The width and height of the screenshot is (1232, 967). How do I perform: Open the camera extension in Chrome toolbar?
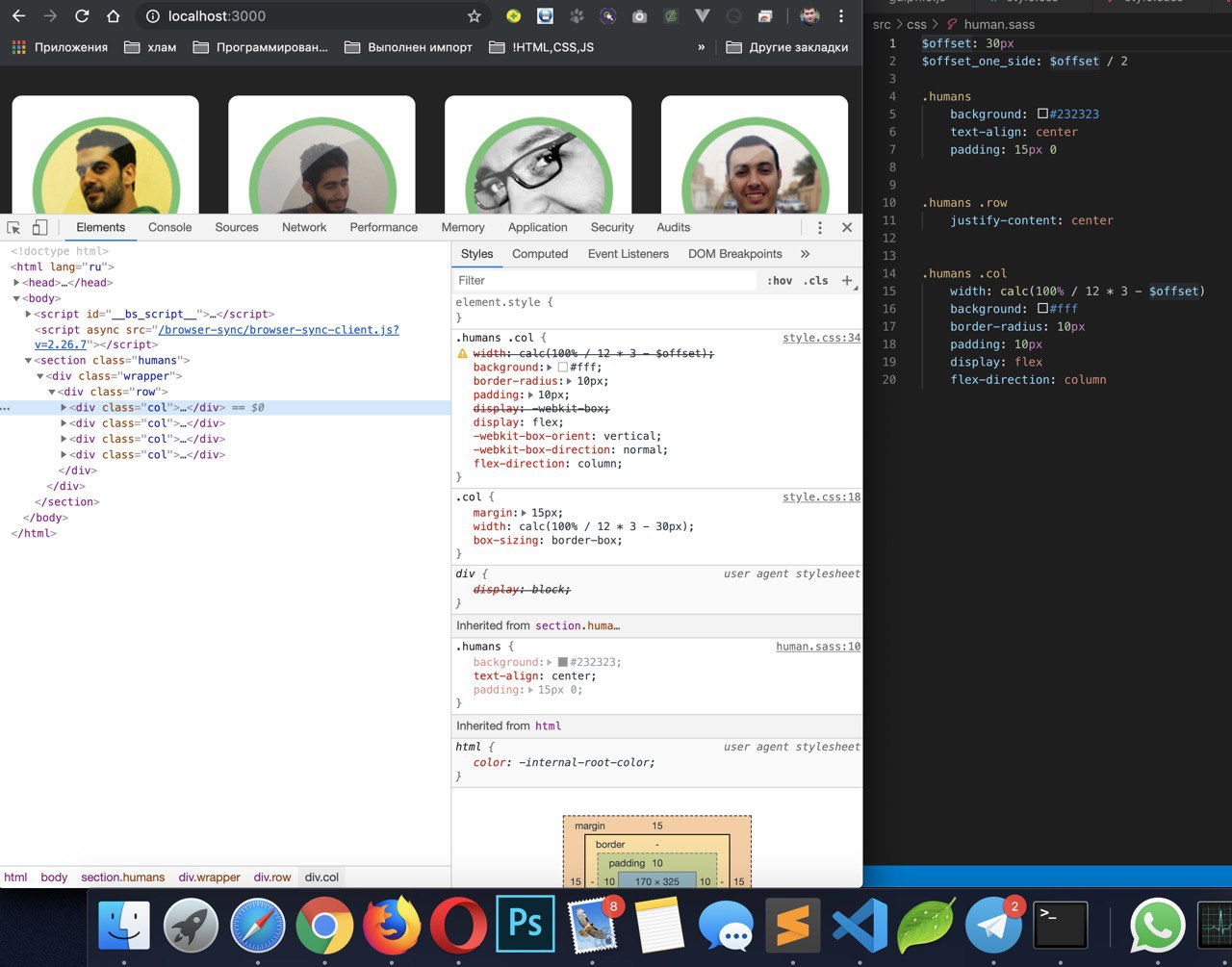(639, 16)
